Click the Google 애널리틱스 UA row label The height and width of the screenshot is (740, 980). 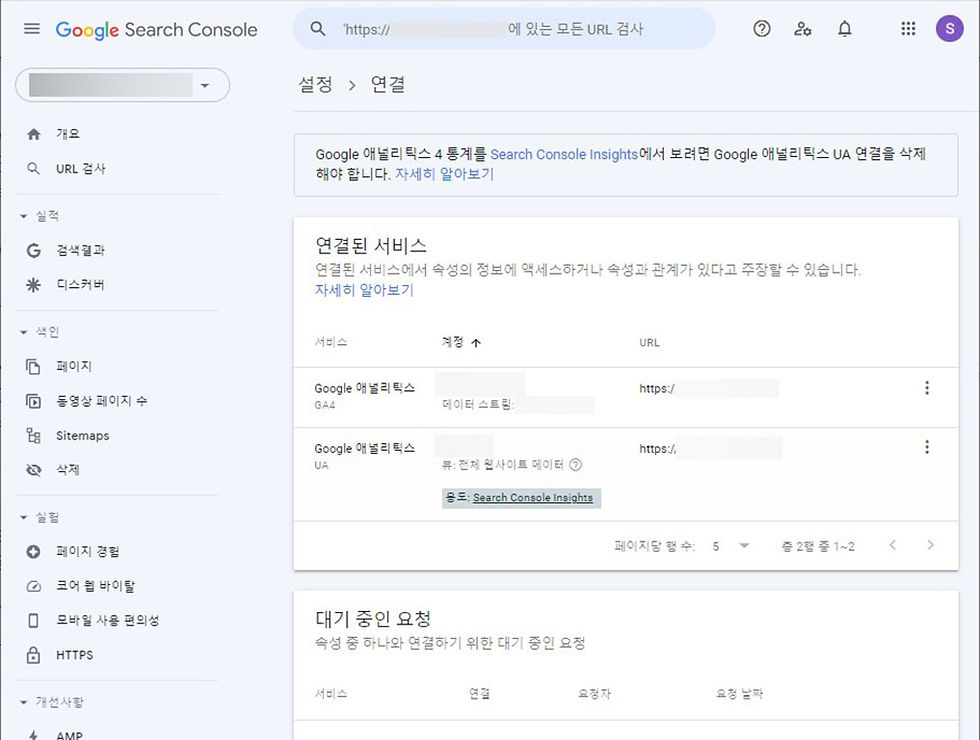tap(364, 449)
